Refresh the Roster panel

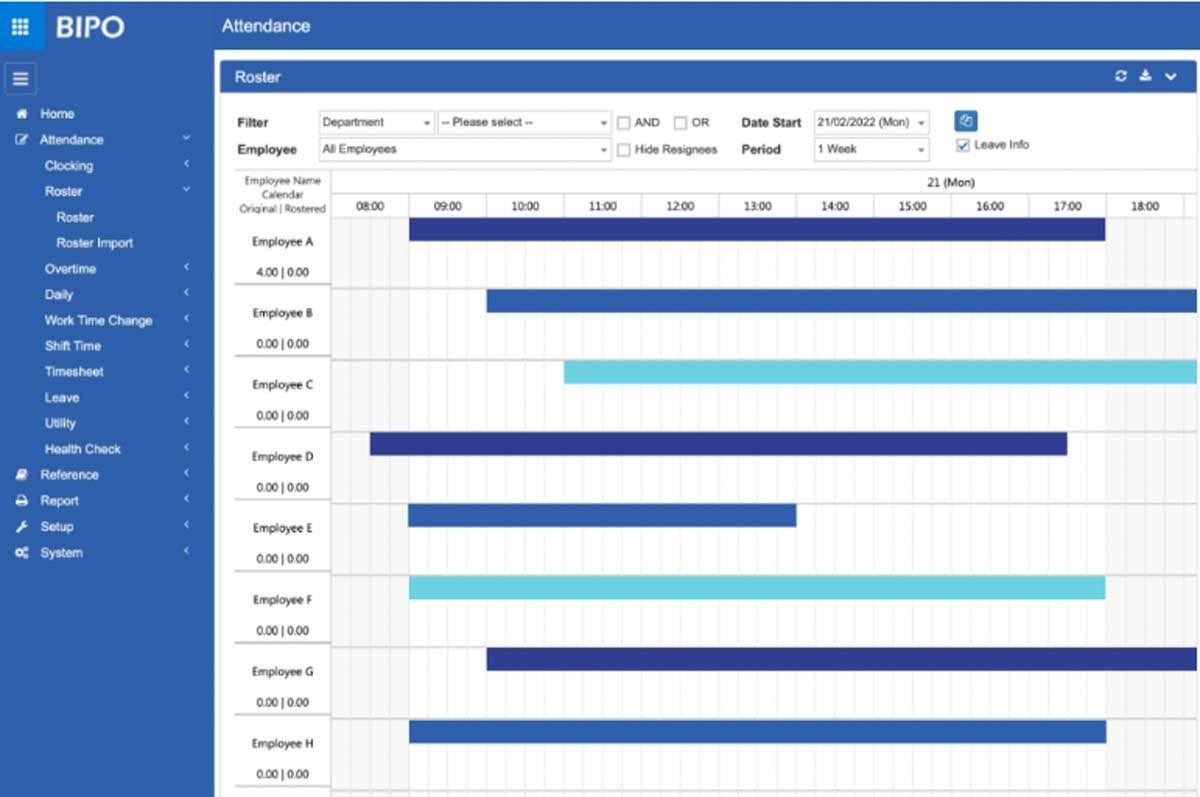tap(1121, 75)
